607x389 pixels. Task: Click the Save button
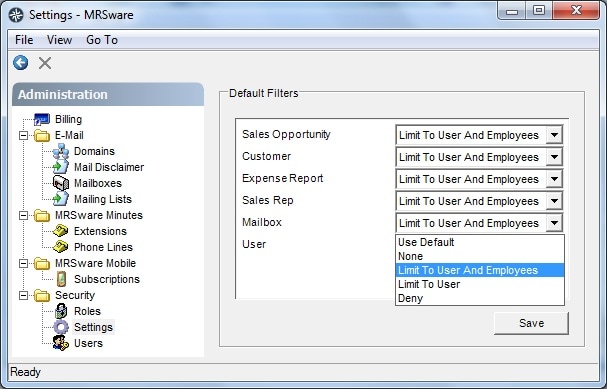click(x=531, y=323)
